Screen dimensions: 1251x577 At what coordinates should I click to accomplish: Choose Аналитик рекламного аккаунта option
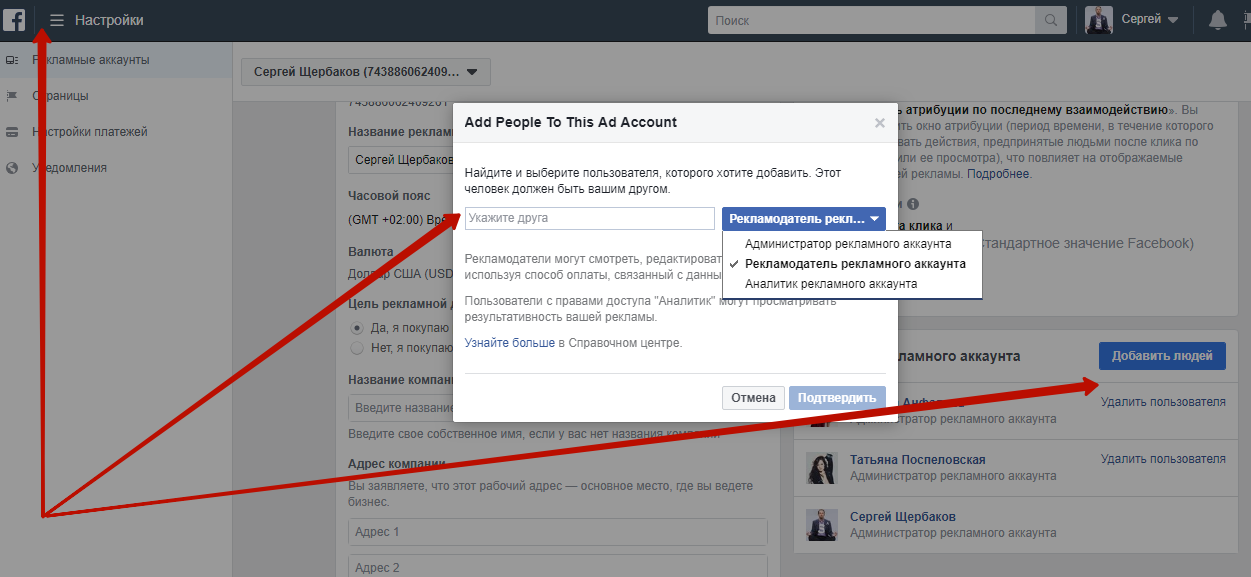click(831, 284)
